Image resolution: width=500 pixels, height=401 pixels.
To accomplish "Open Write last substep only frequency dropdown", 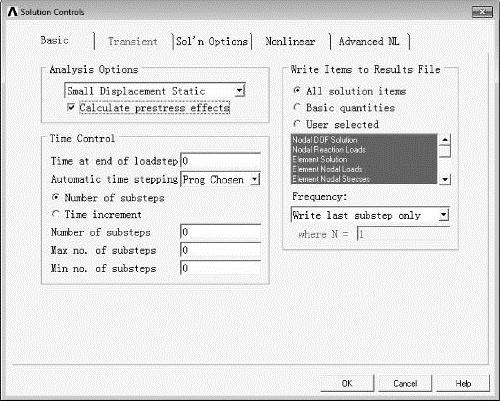I will pos(444,215).
